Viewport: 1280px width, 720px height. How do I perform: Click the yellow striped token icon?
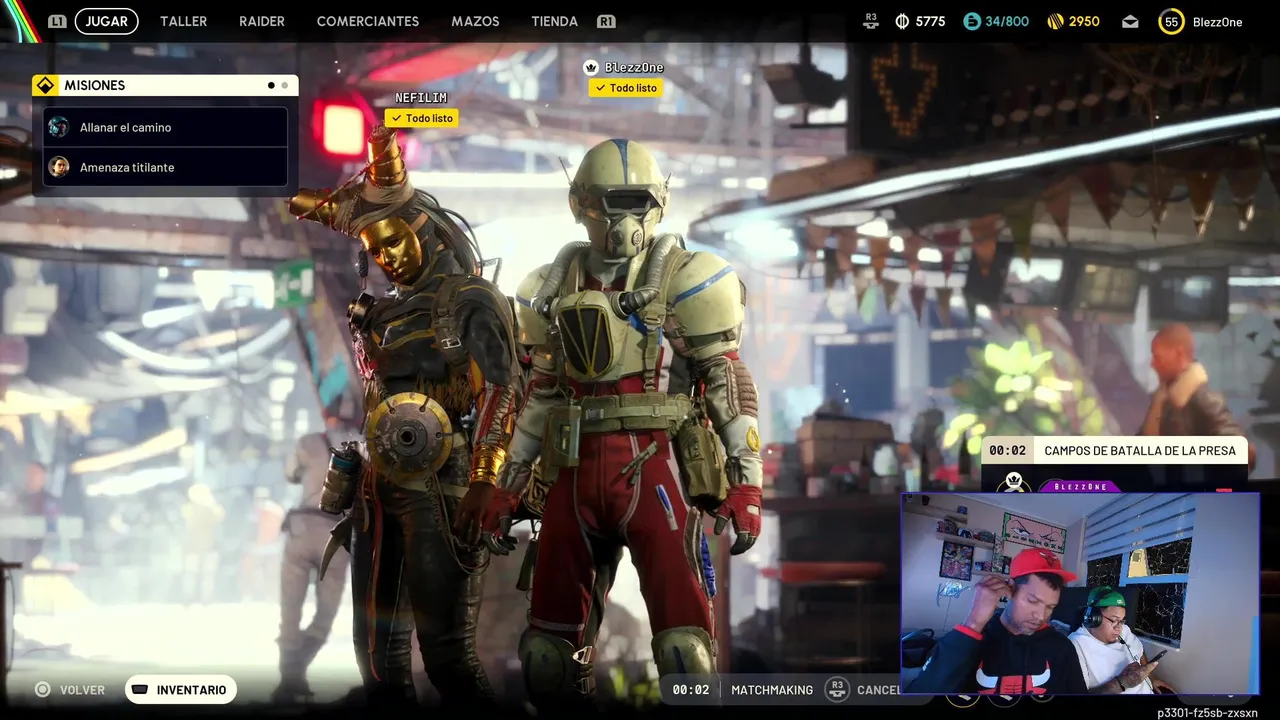coord(1055,21)
